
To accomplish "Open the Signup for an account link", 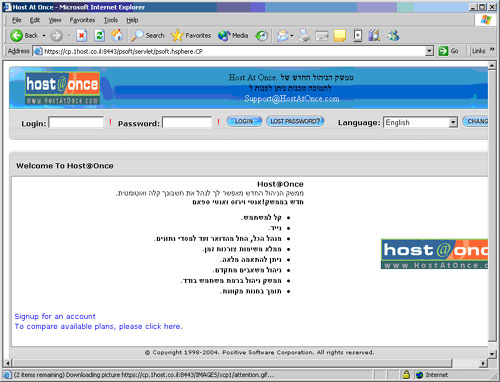I will coord(55,316).
